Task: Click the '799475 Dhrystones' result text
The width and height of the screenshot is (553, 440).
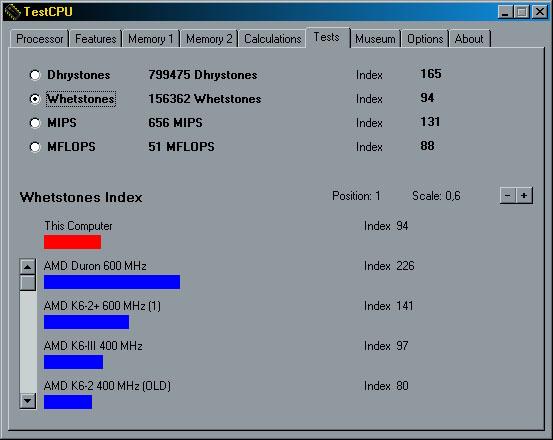Action: [x=203, y=75]
